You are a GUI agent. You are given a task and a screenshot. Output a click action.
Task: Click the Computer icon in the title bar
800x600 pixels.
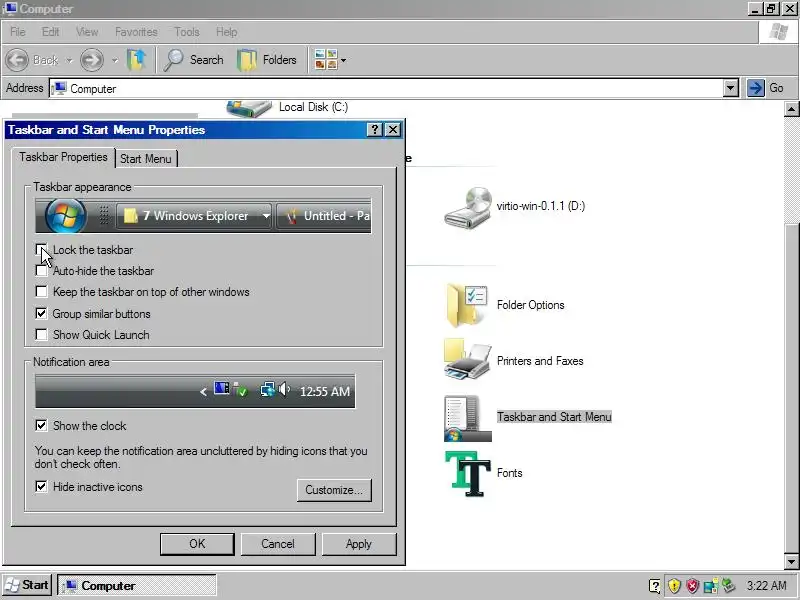click(x=10, y=9)
